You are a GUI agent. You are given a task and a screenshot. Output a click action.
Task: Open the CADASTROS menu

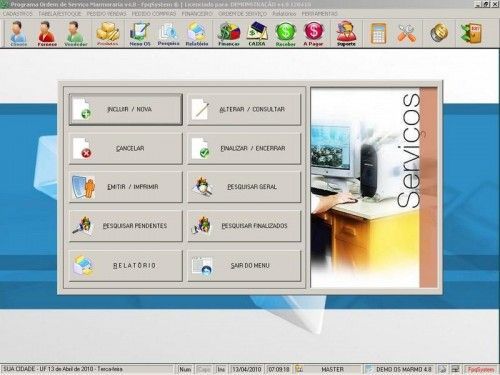[x=17, y=14]
